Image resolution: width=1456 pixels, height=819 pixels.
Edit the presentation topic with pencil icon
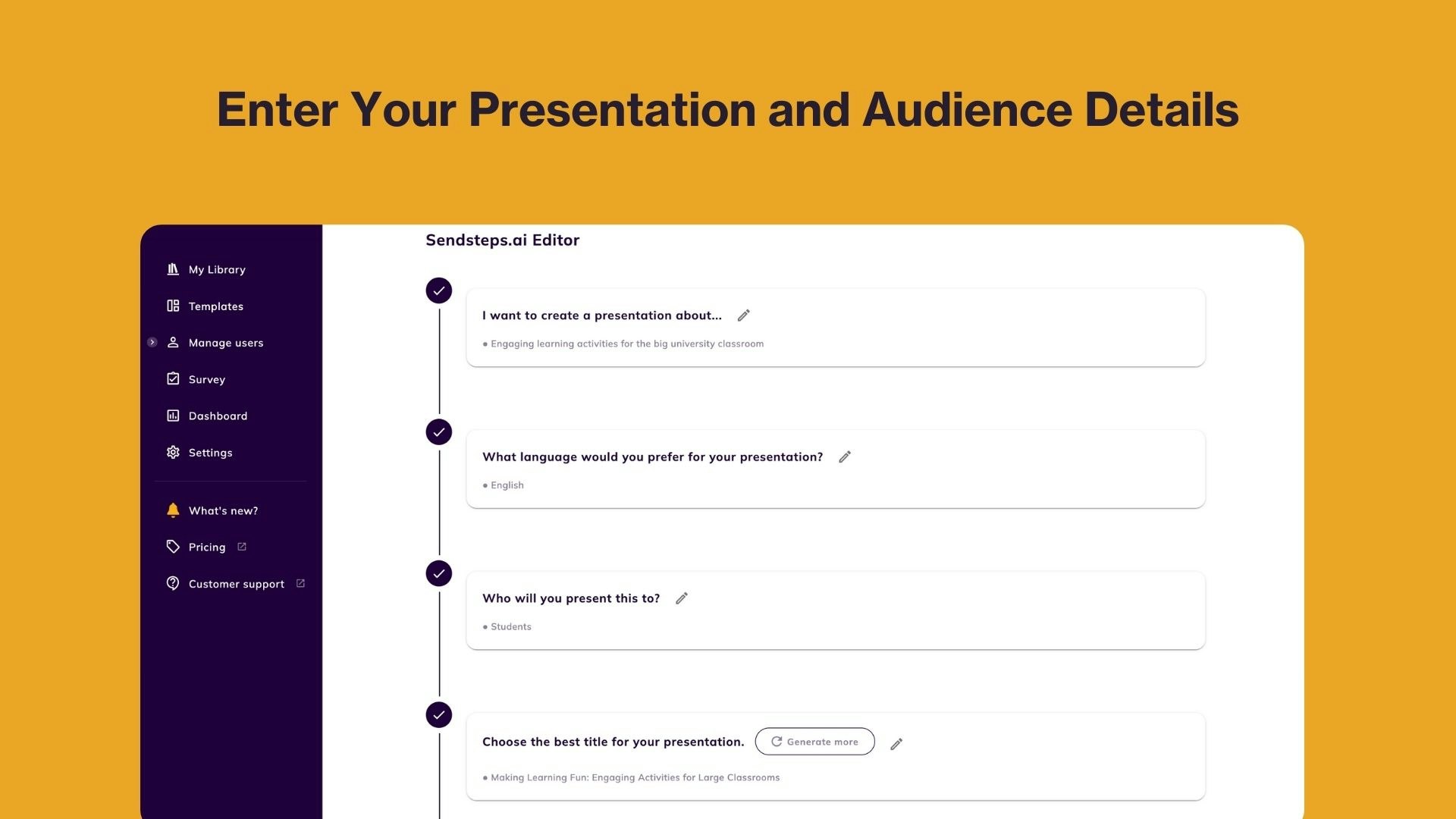pos(744,315)
